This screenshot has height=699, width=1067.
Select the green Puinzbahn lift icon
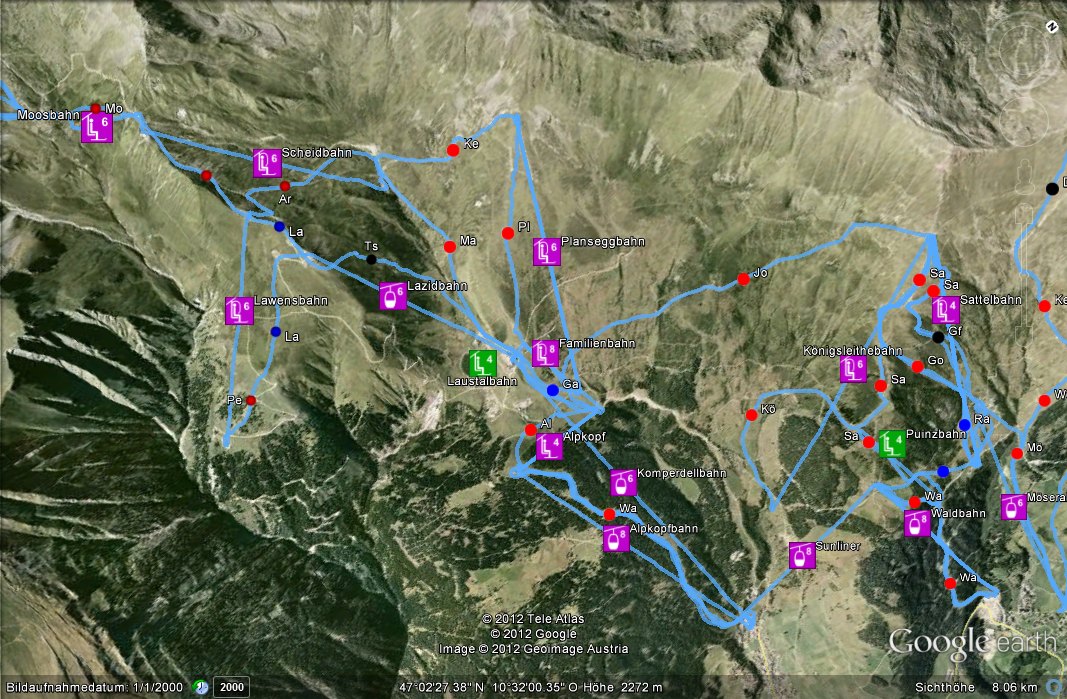click(x=891, y=444)
